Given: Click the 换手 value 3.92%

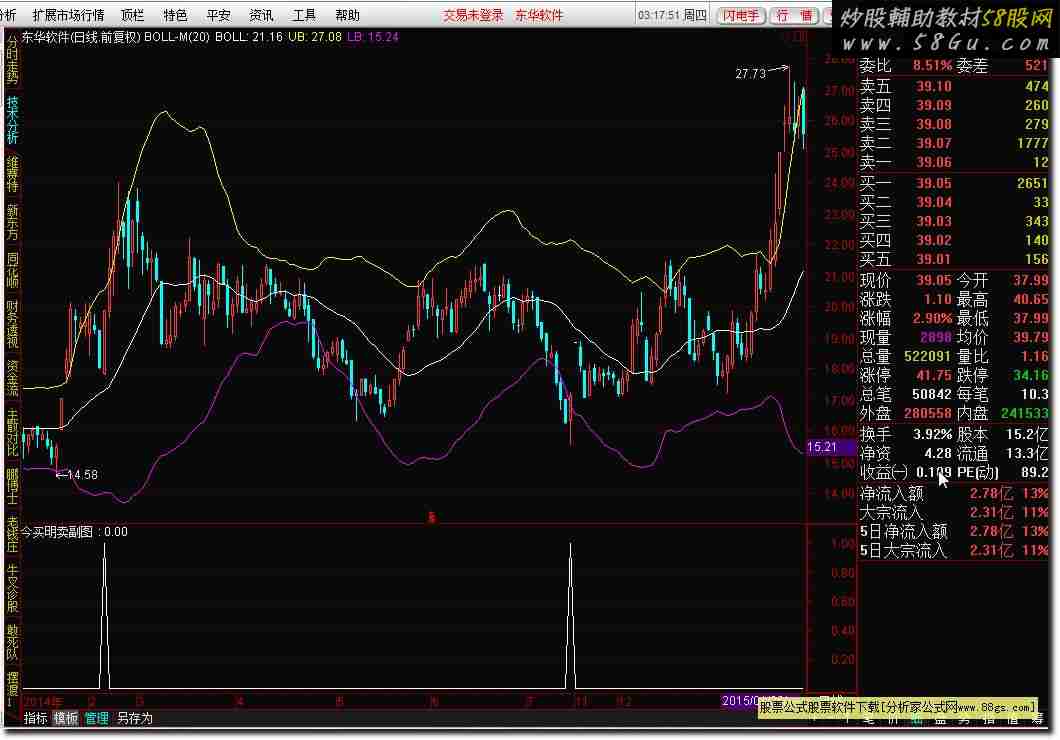Looking at the screenshot, I should tap(932, 434).
